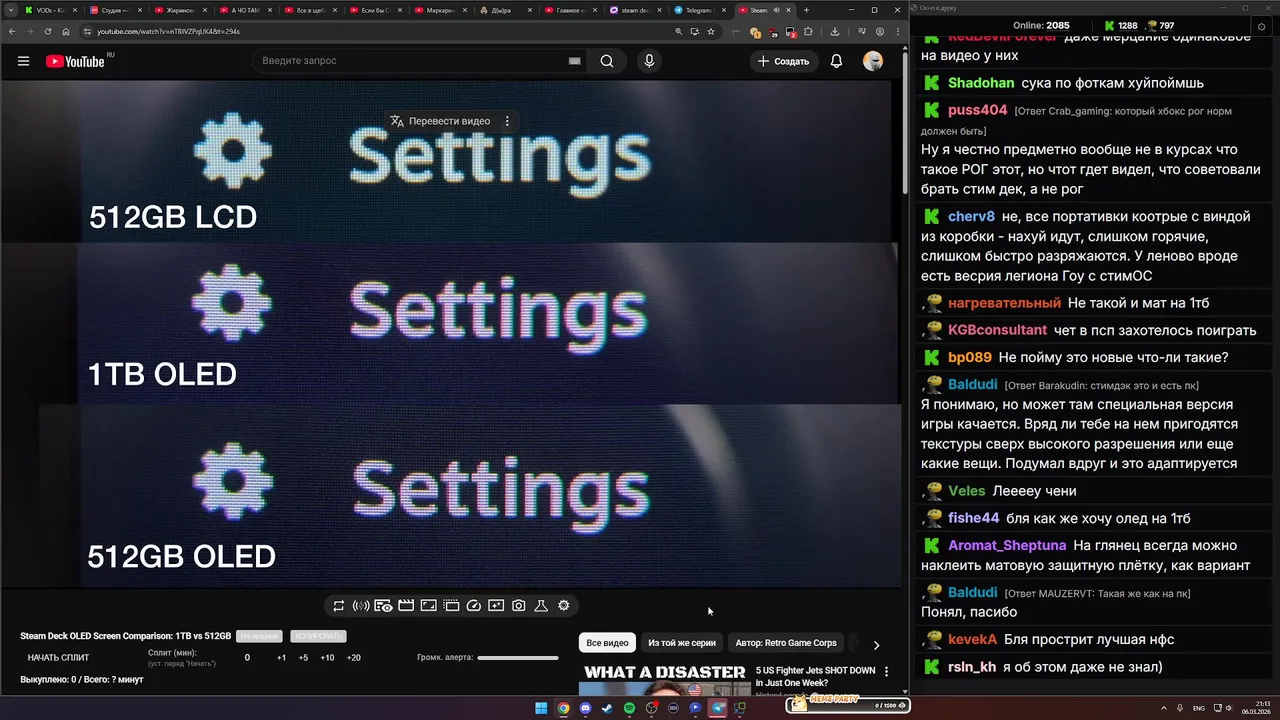Viewport: 1280px width, 720px height.
Task: Open the YouTube notifications bell
Action: coord(836,61)
